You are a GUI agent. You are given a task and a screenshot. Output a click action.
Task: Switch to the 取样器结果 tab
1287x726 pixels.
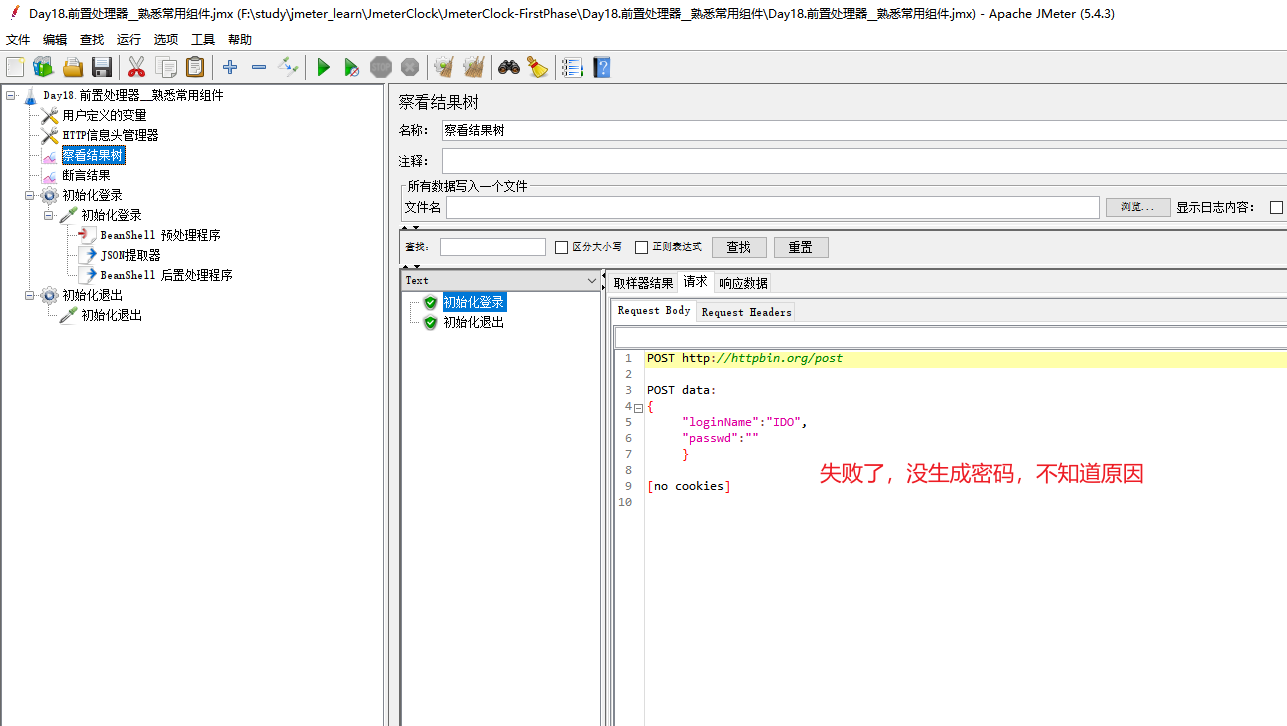pyautogui.click(x=643, y=283)
